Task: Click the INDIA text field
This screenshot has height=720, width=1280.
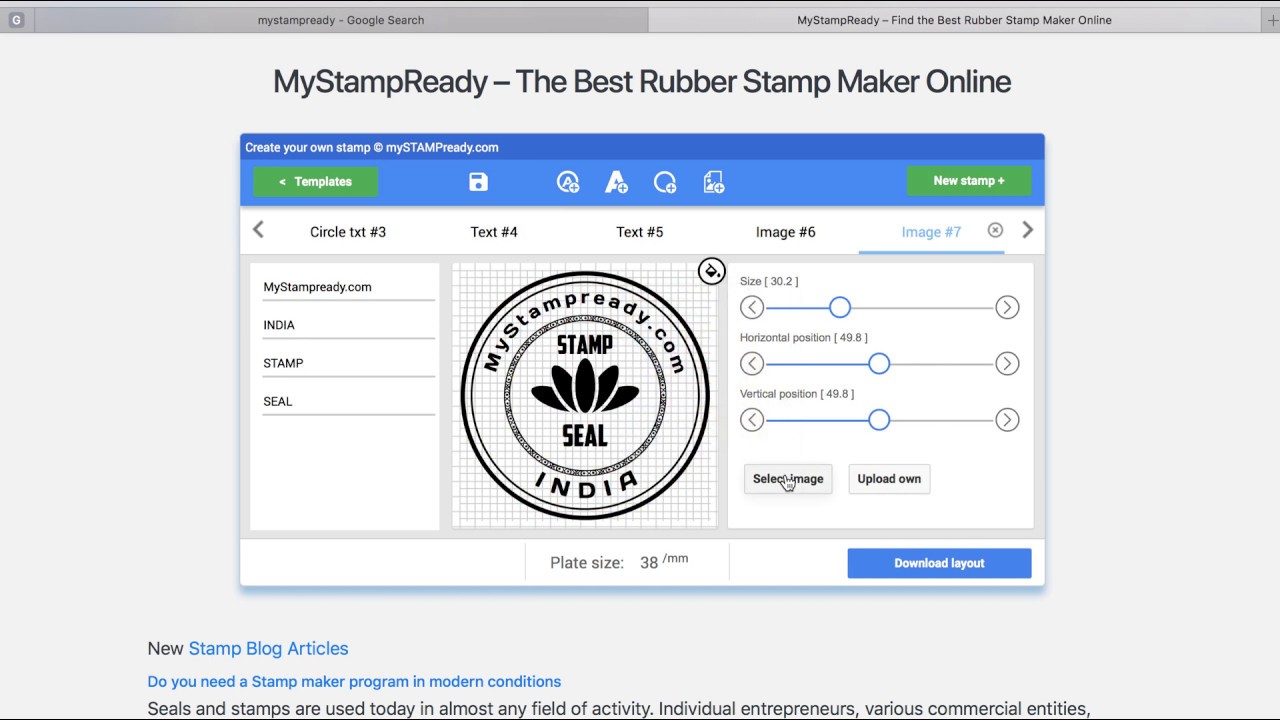Action: 349,325
